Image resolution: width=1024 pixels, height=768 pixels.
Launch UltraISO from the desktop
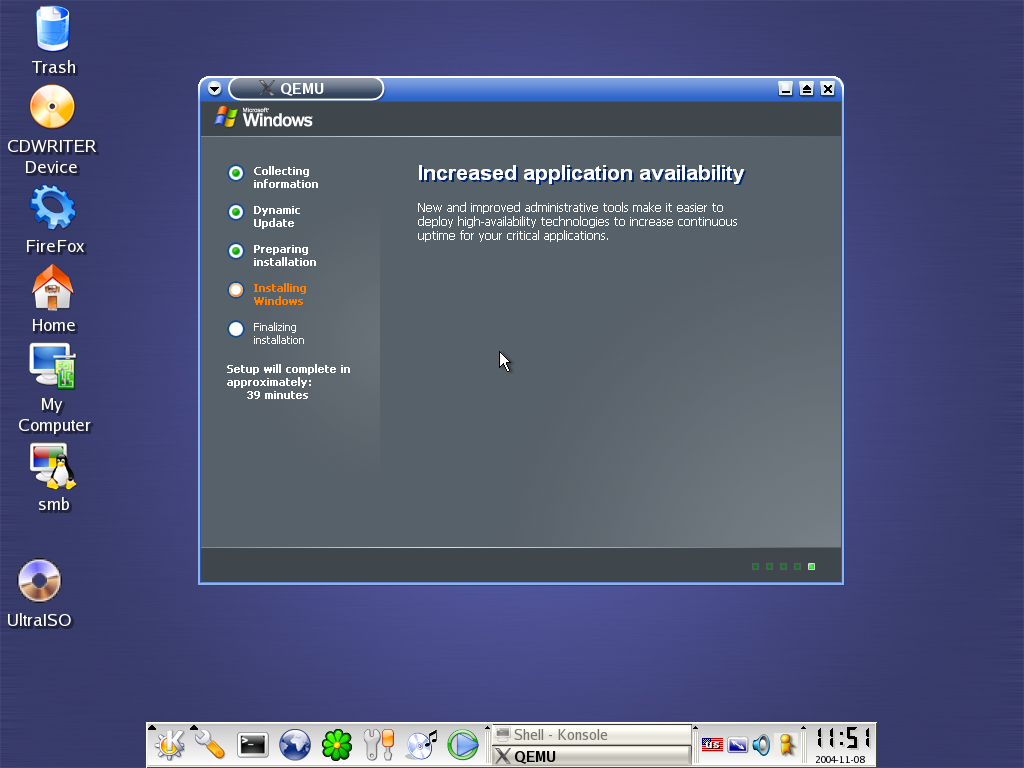39,581
